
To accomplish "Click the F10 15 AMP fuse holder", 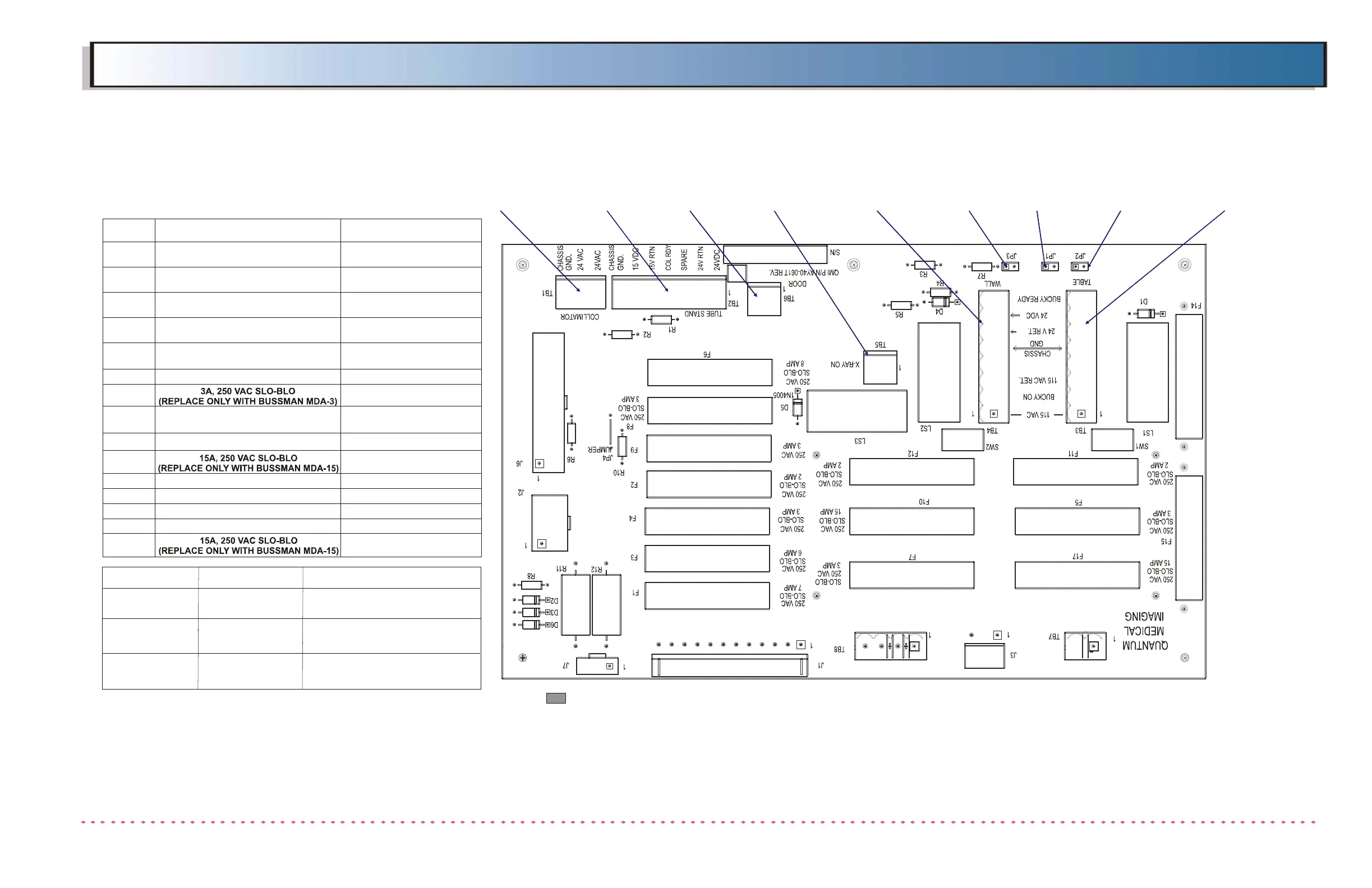I will point(911,521).
